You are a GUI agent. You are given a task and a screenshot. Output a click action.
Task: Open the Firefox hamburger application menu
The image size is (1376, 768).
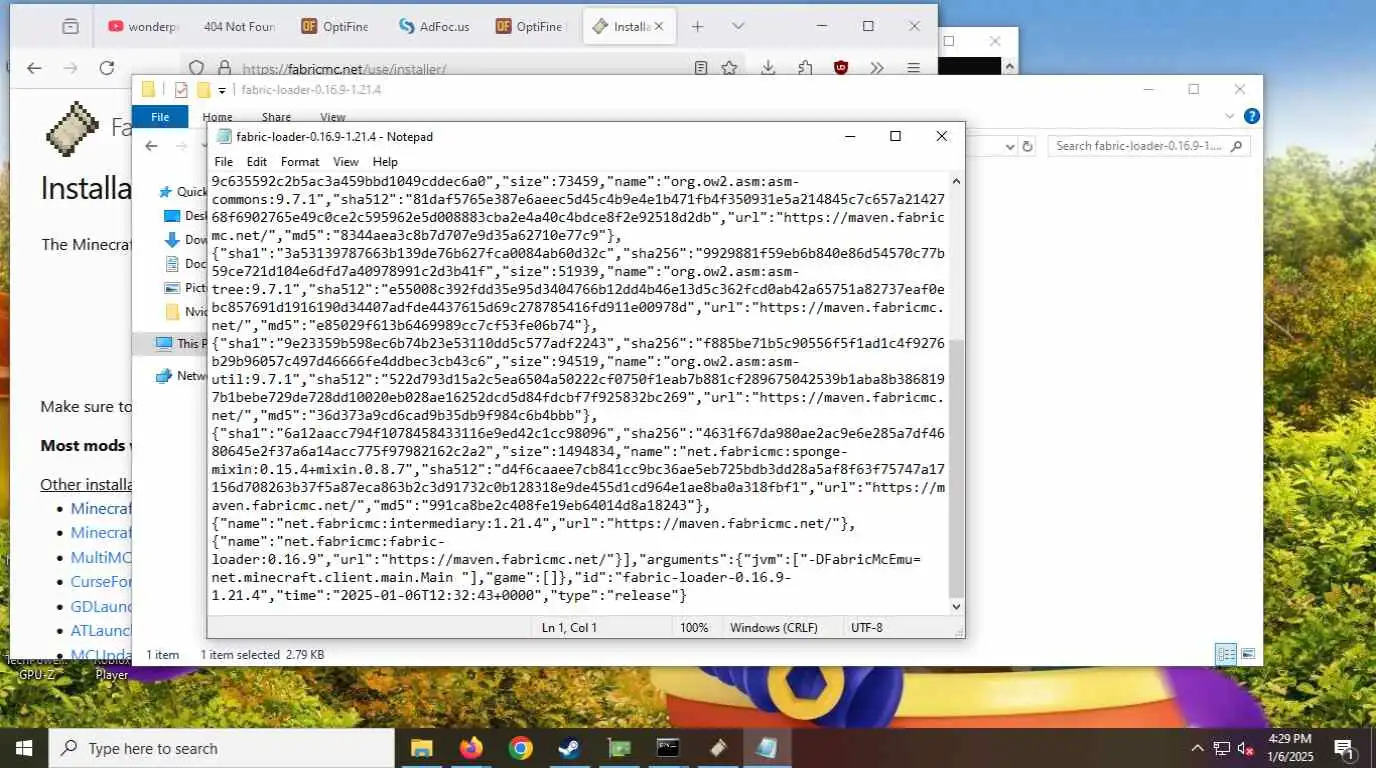[x=913, y=68]
